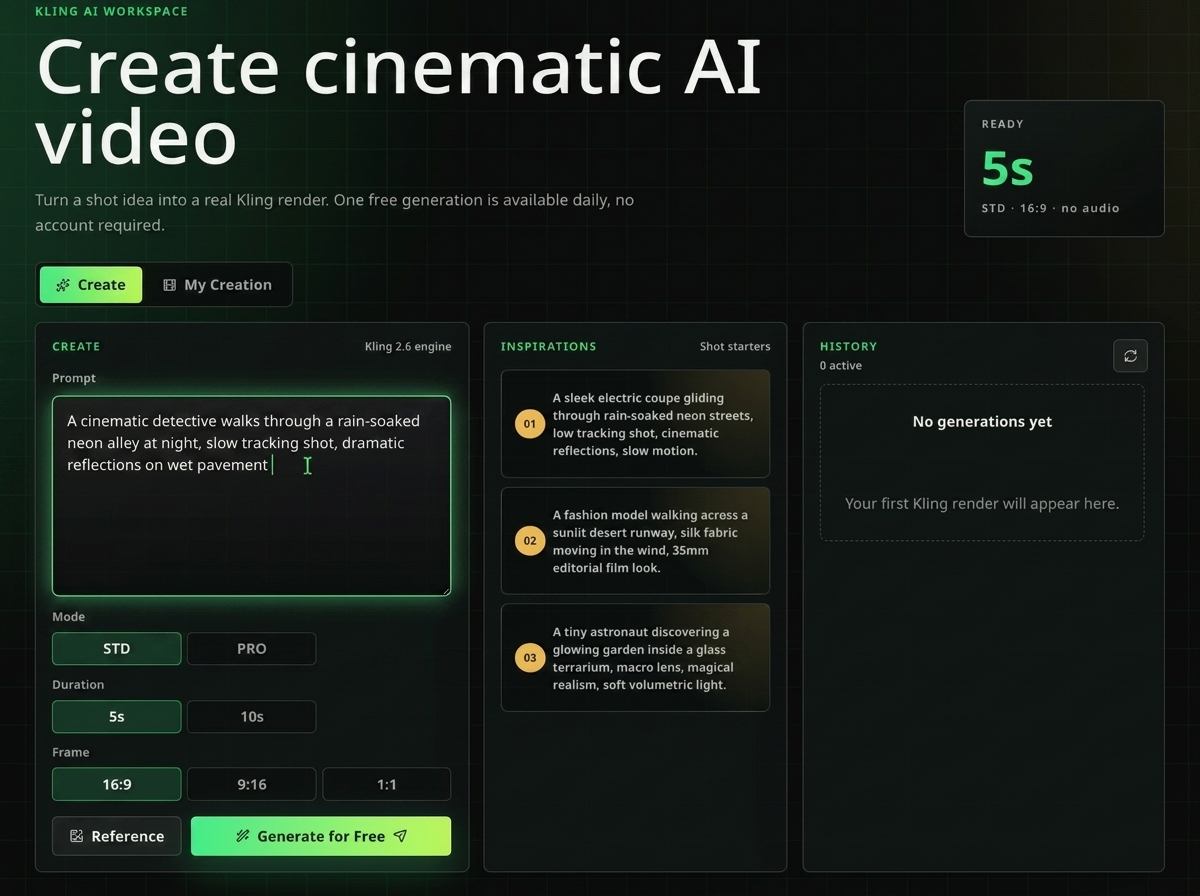Choose the 1:1 frame ratio
1200x896 pixels.
click(x=386, y=784)
